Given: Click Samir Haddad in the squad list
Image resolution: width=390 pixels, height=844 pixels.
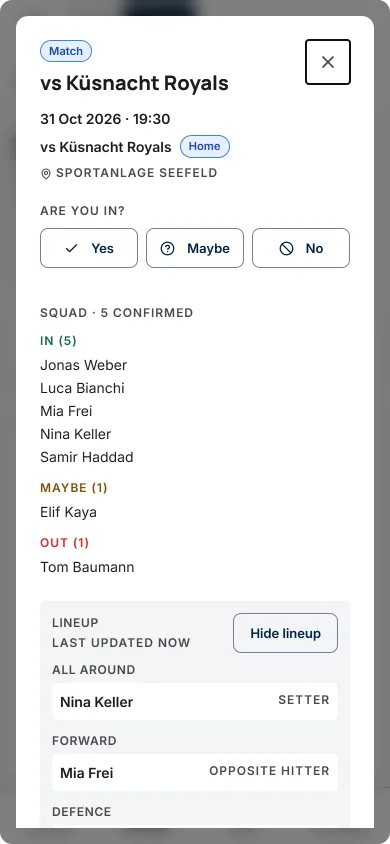Looking at the screenshot, I should point(87,458).
